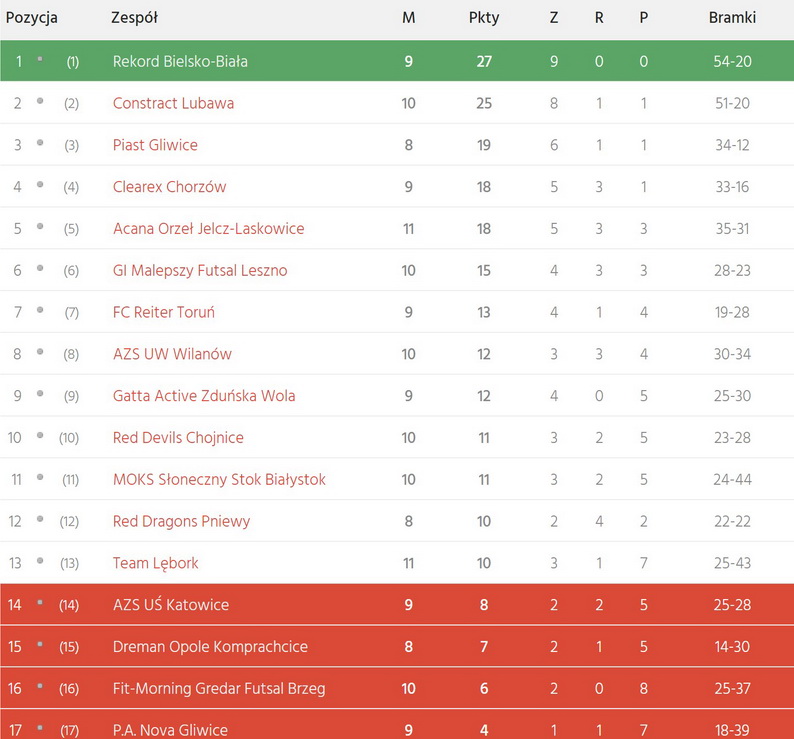Open the Constract Lubawa team page
The image size is (794, 739).
point(173,103)
